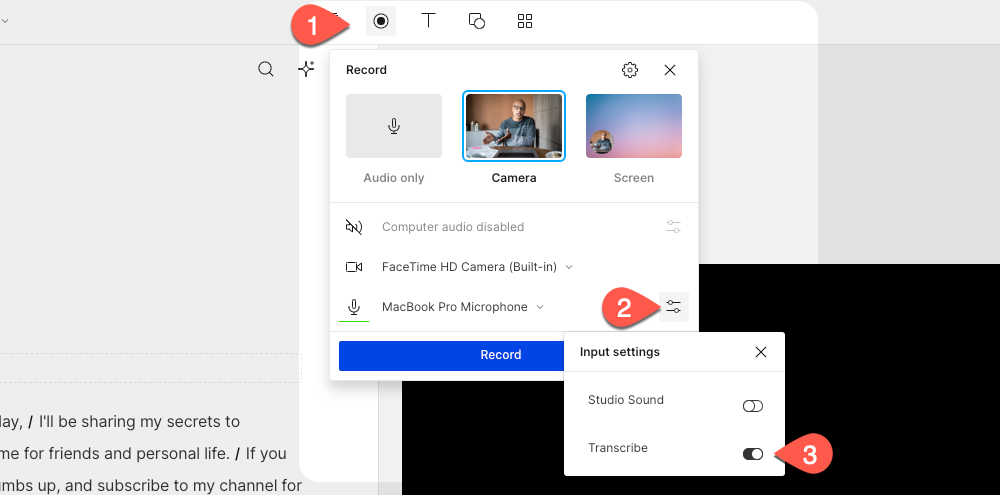Click the 'Input settings' heading

click(x=620, y=352)
